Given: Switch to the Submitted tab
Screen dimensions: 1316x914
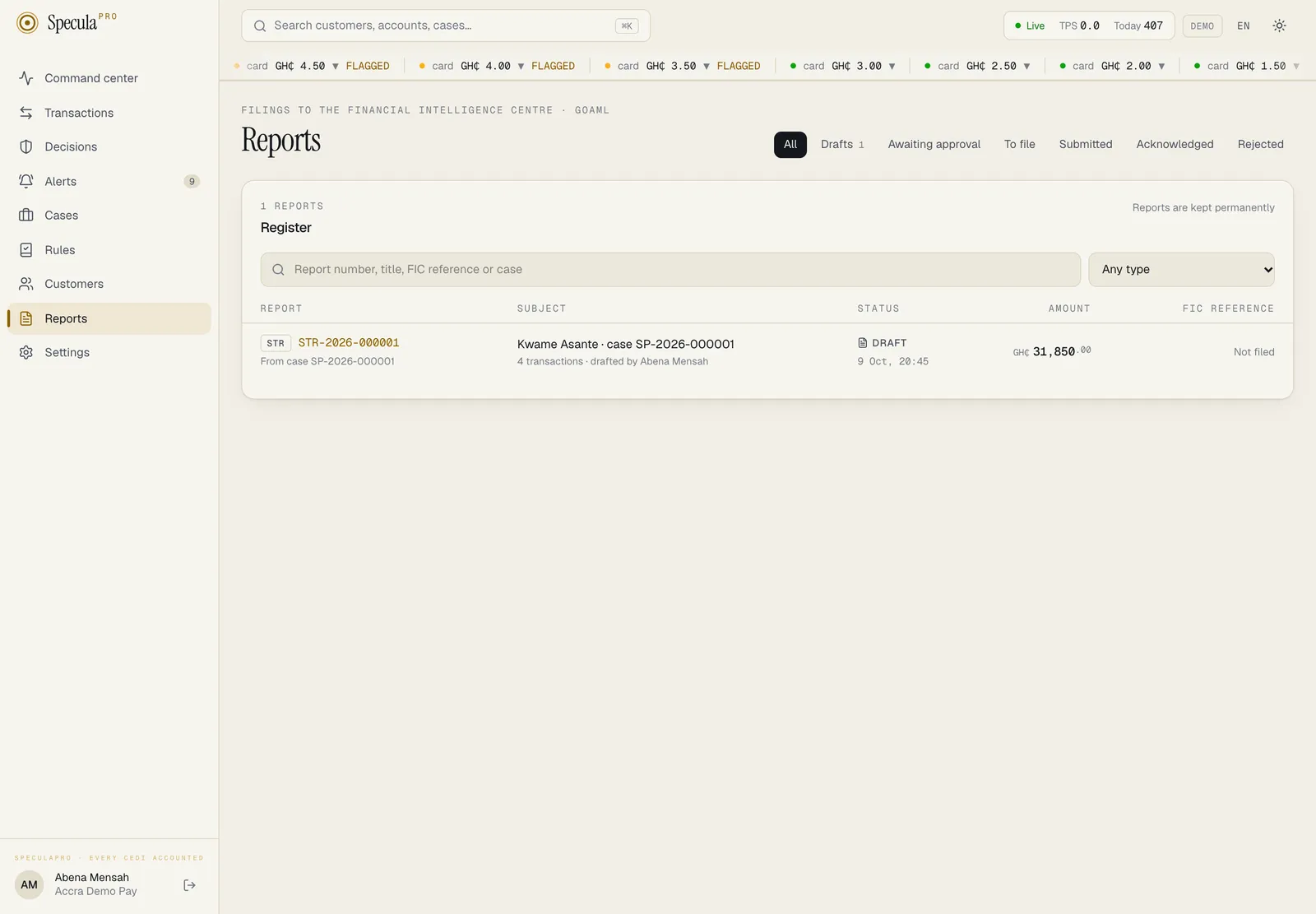Looking at the screenshot, I should [x=1086, y=144].
